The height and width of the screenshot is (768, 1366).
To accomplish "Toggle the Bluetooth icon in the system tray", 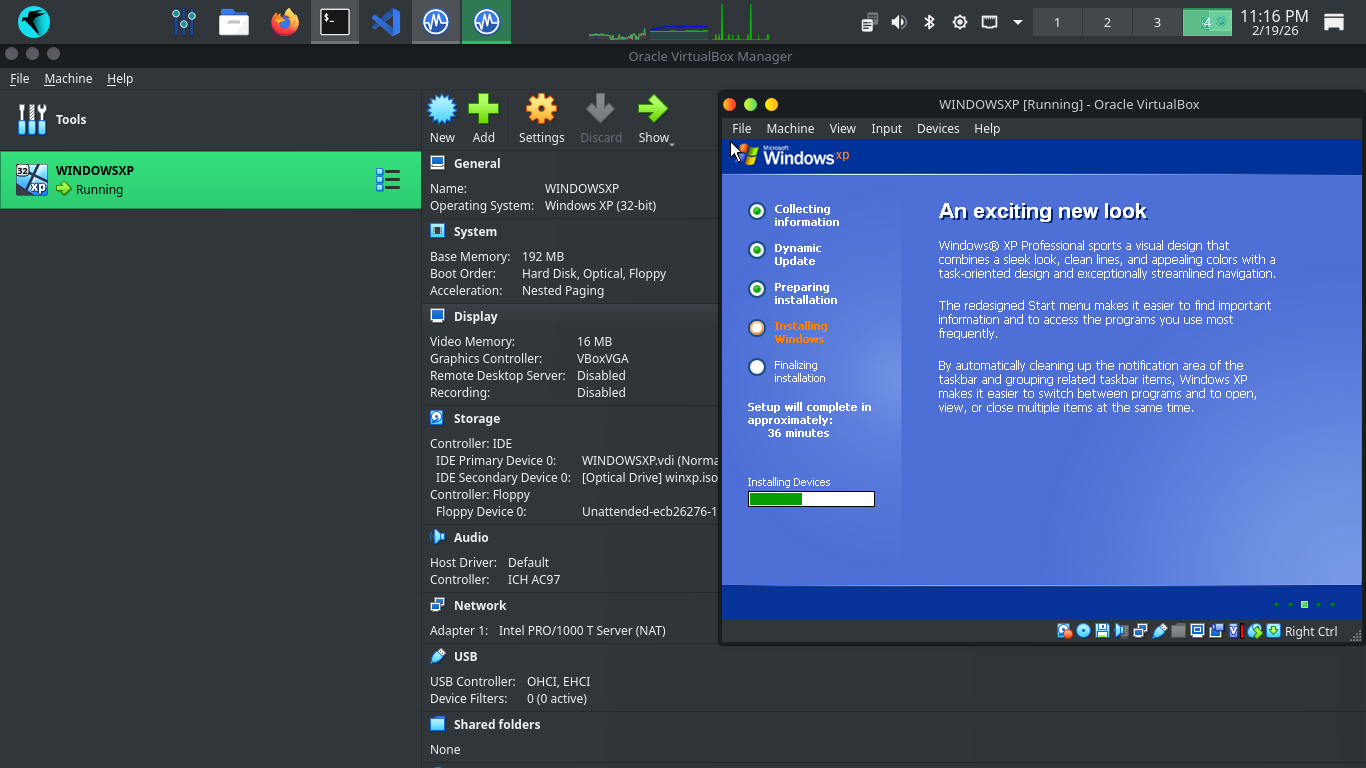I will coord(929,22).
